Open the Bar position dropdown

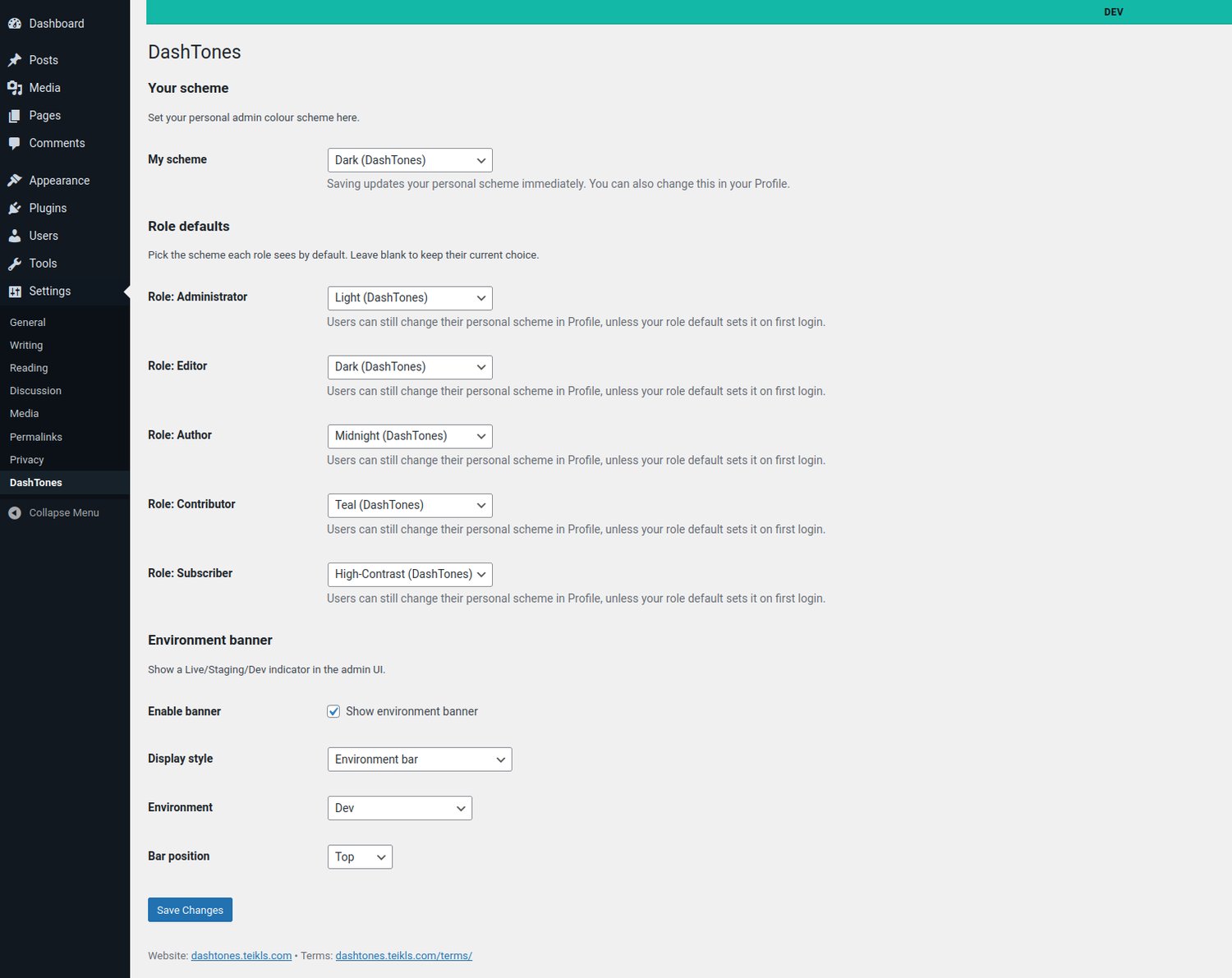(x=360, y=856)
